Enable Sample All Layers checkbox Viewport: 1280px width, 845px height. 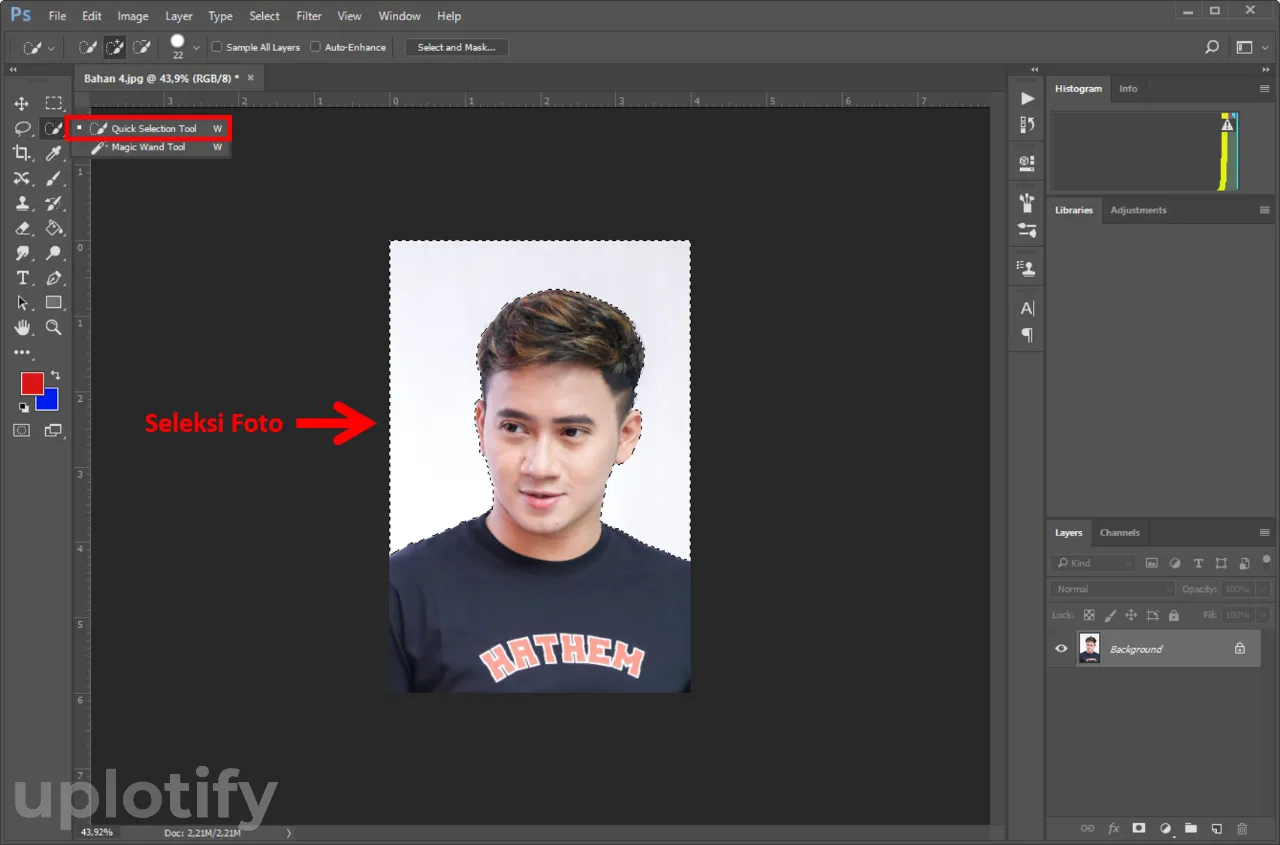click(217, 47)
